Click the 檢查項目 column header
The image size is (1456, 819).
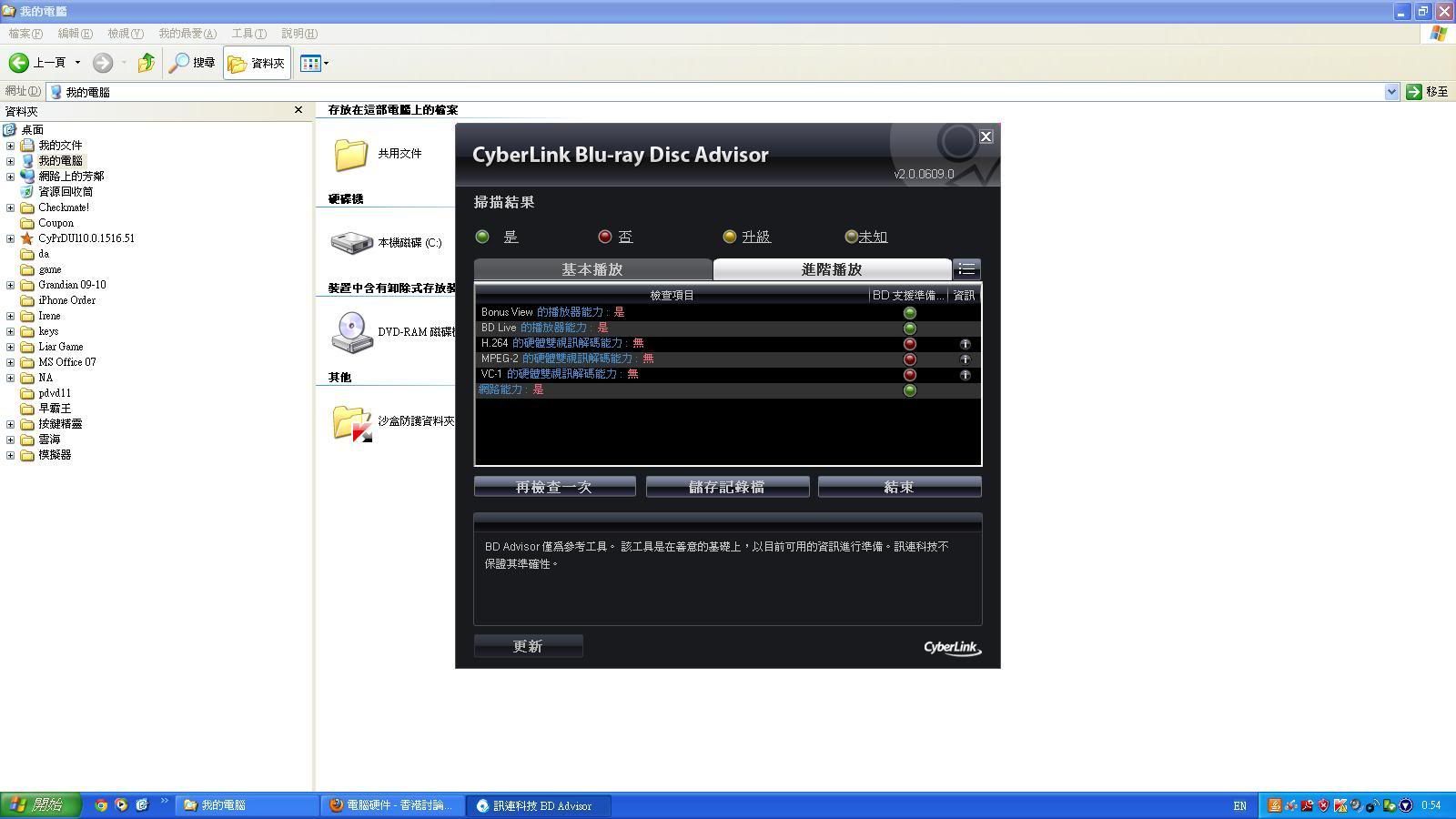click(x=672, y=295)
